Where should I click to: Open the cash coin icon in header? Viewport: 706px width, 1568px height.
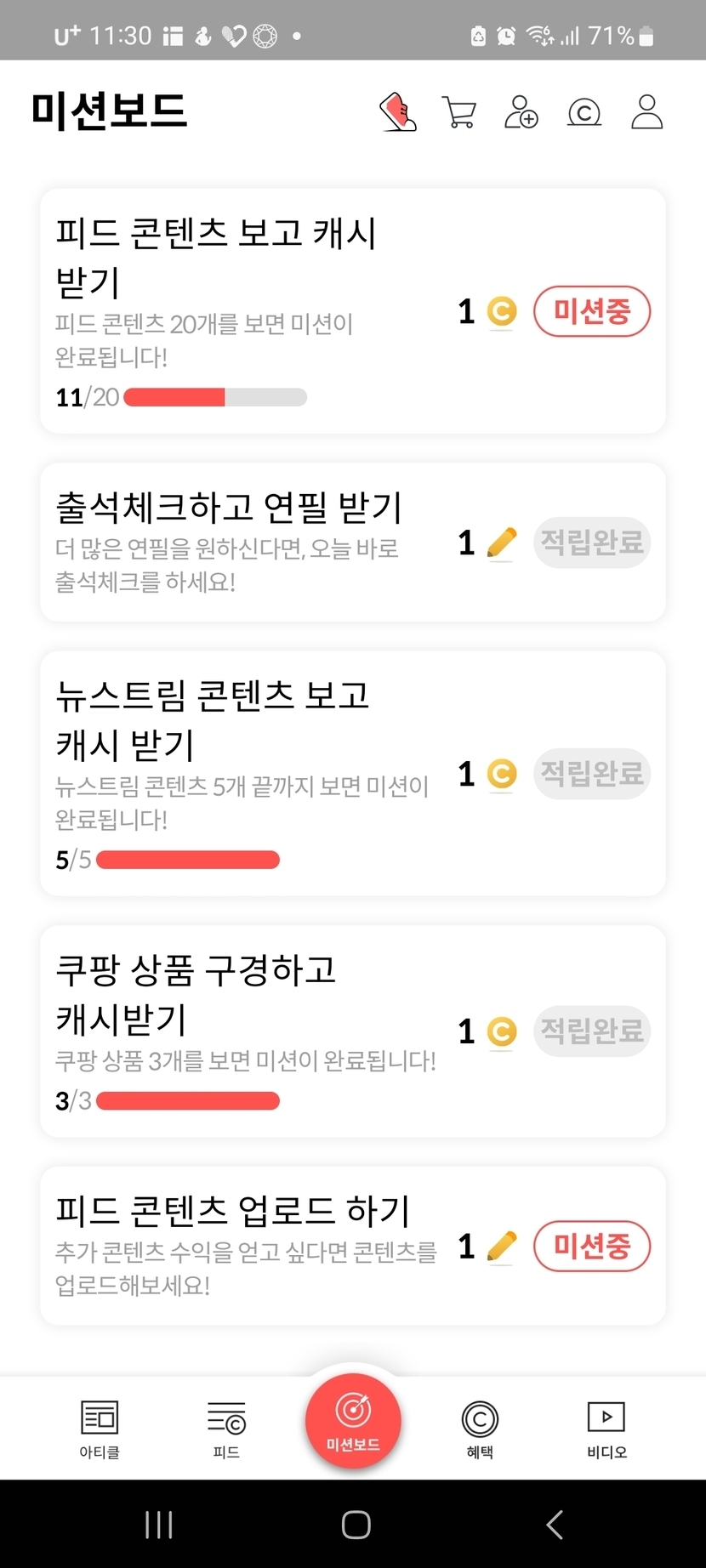584,112
